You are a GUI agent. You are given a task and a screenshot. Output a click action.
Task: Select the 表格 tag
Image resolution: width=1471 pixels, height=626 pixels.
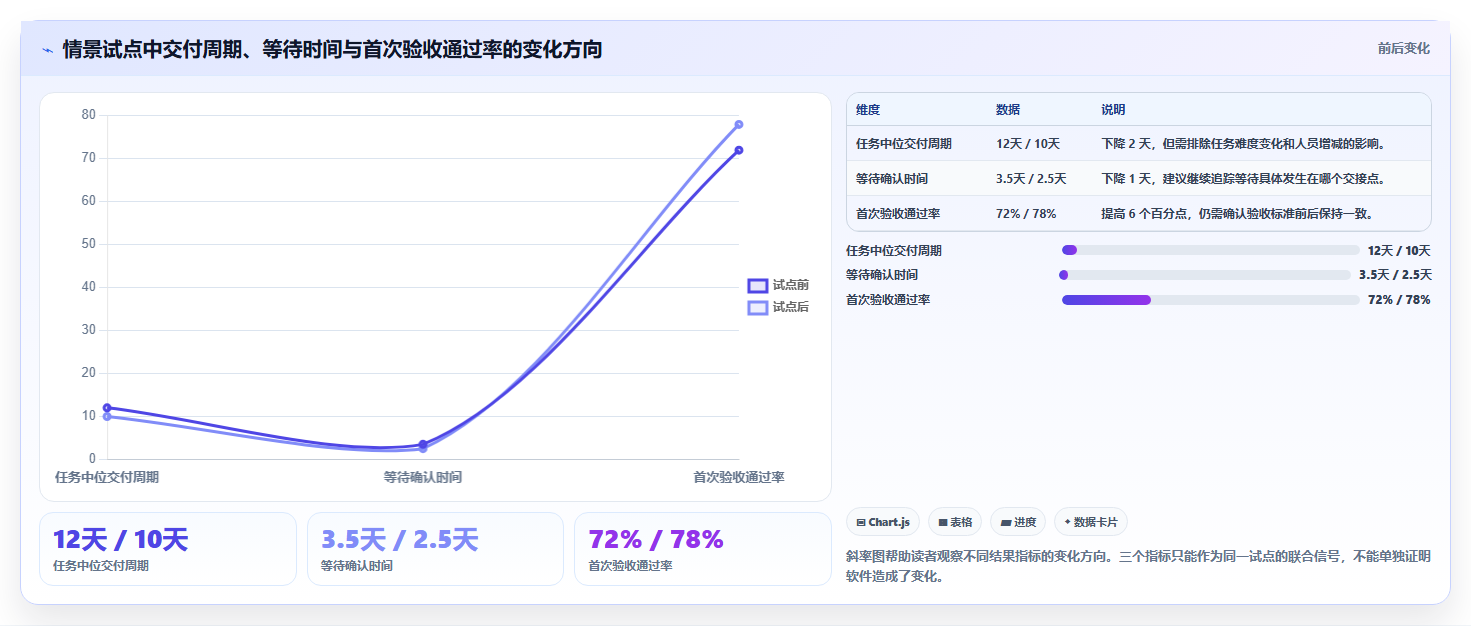click(955, 522)
